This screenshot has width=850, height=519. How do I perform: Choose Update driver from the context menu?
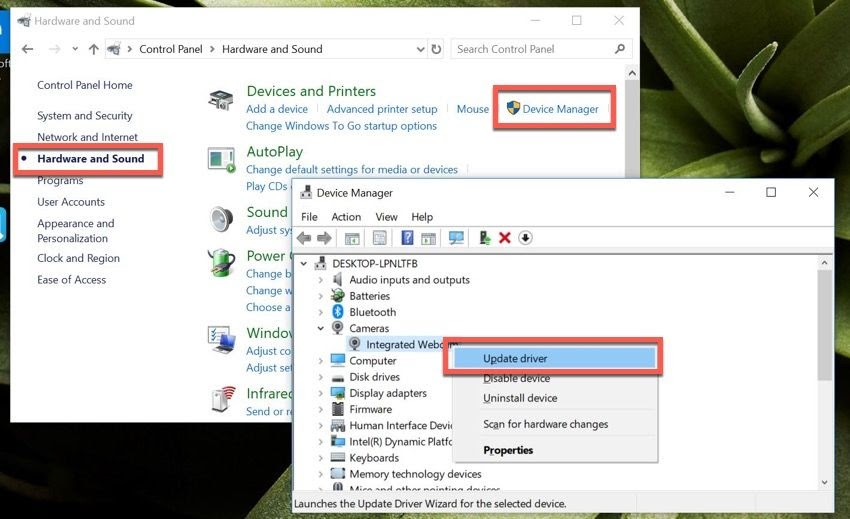(x=554, y=358)
